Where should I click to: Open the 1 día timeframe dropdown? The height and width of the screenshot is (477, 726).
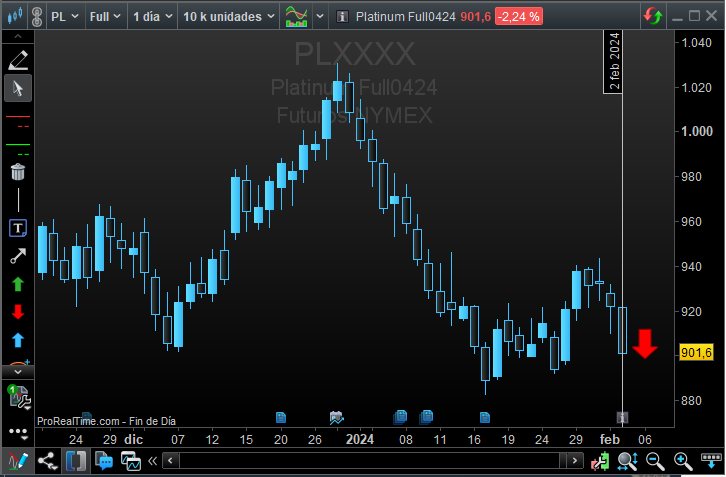pos(152,17)
